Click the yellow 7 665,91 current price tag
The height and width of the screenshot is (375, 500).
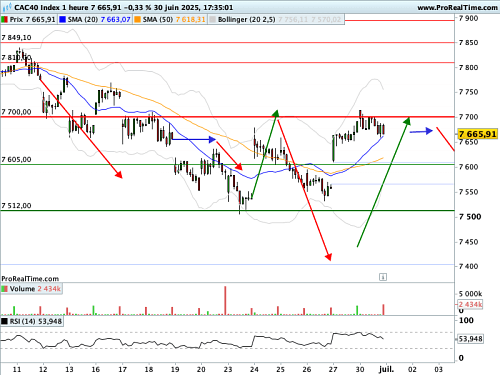(x=477, y=134)
